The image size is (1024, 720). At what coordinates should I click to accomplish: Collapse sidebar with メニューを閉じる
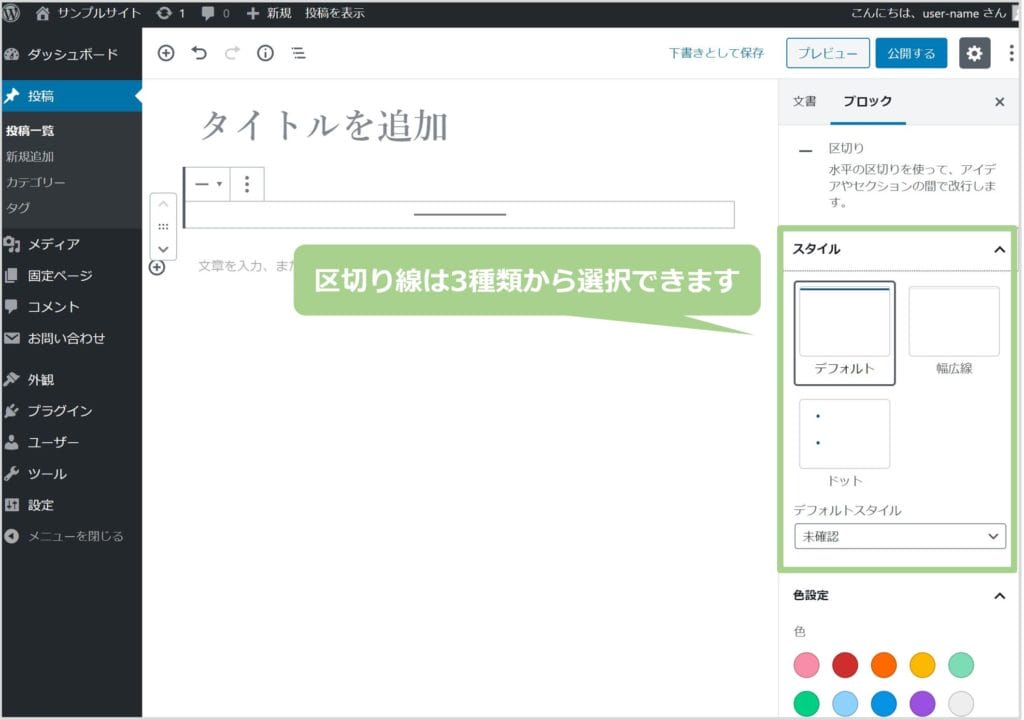pyautogui.click(x=71, y=536)
